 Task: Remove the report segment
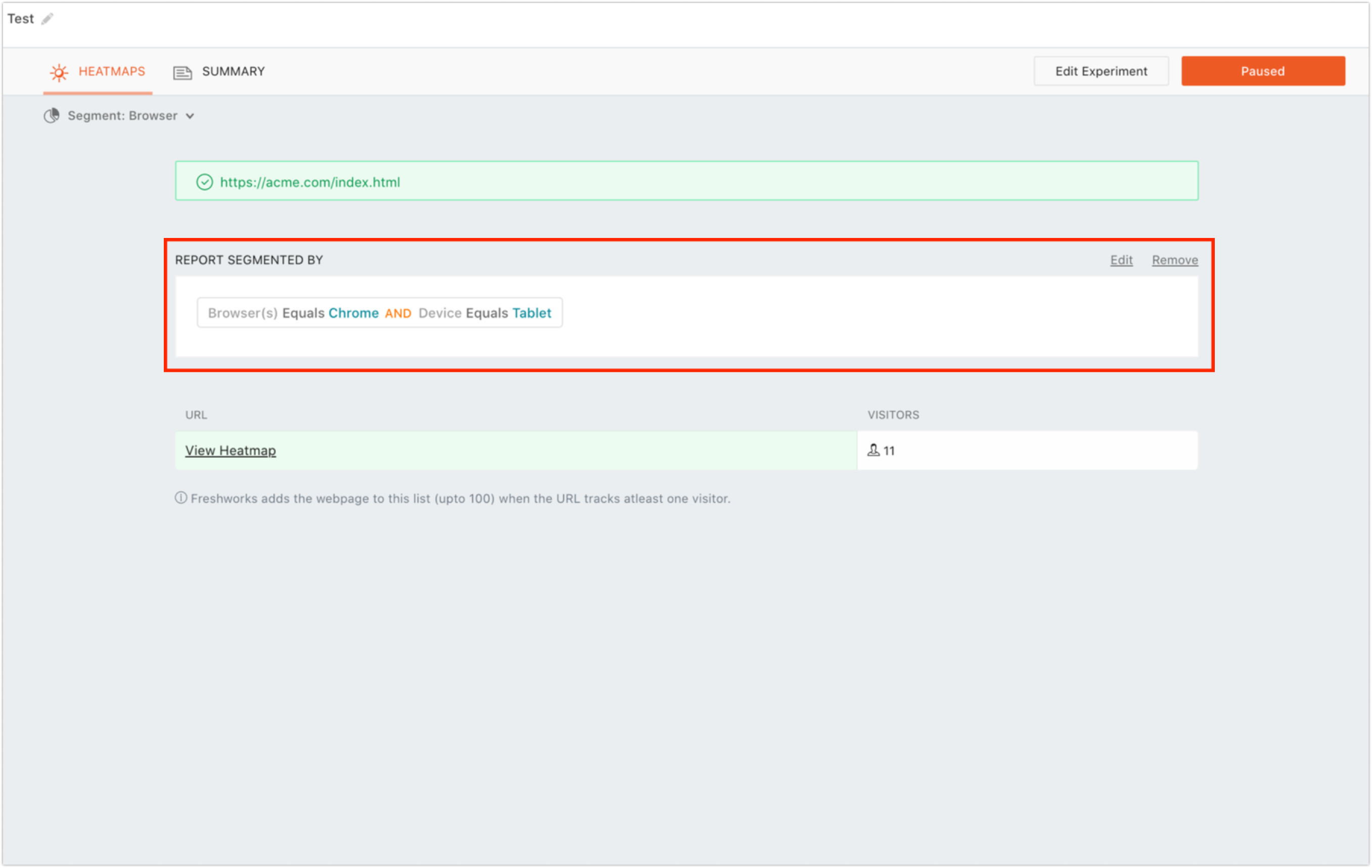1174,260
